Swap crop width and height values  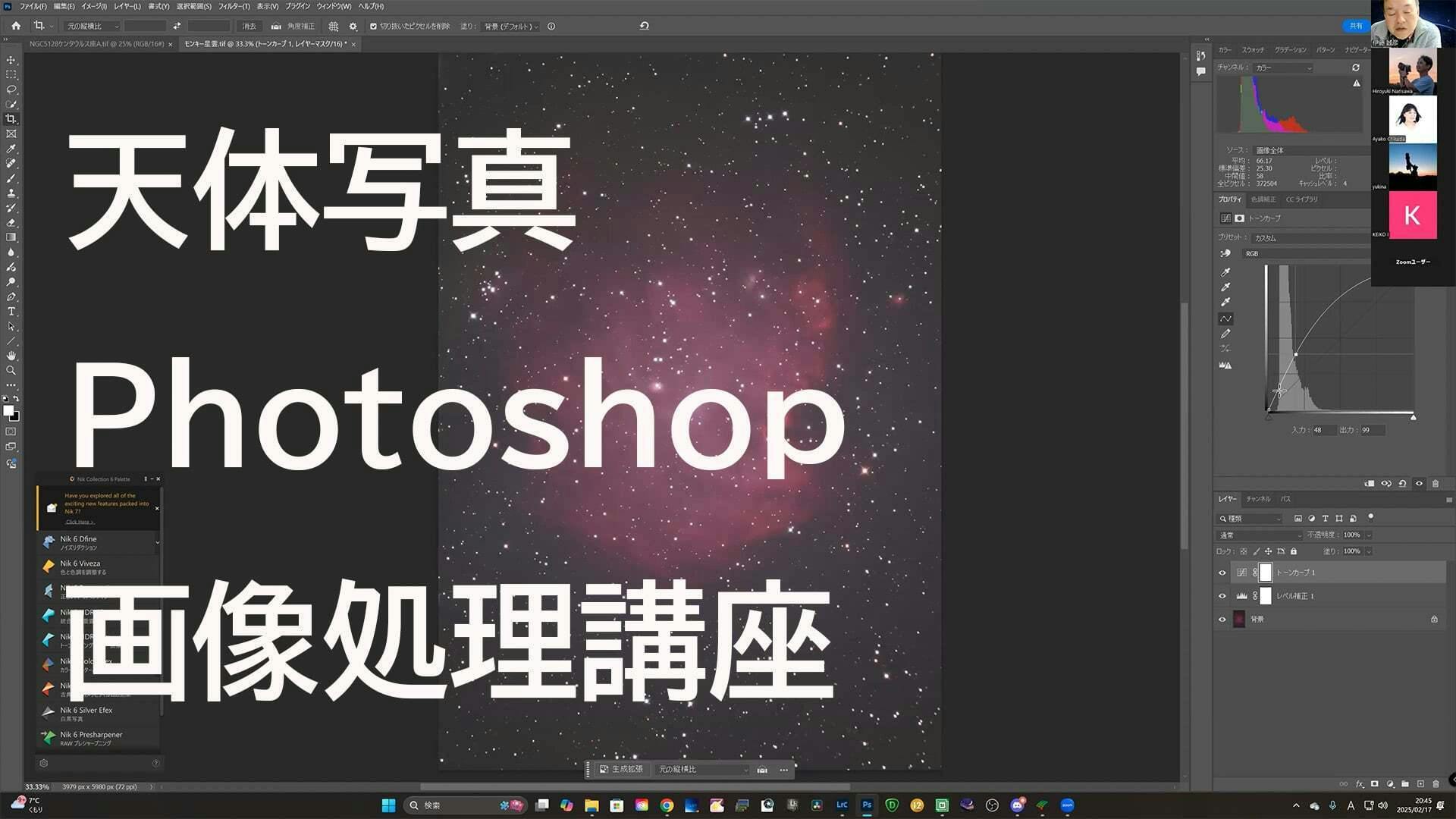pos(177,26)
